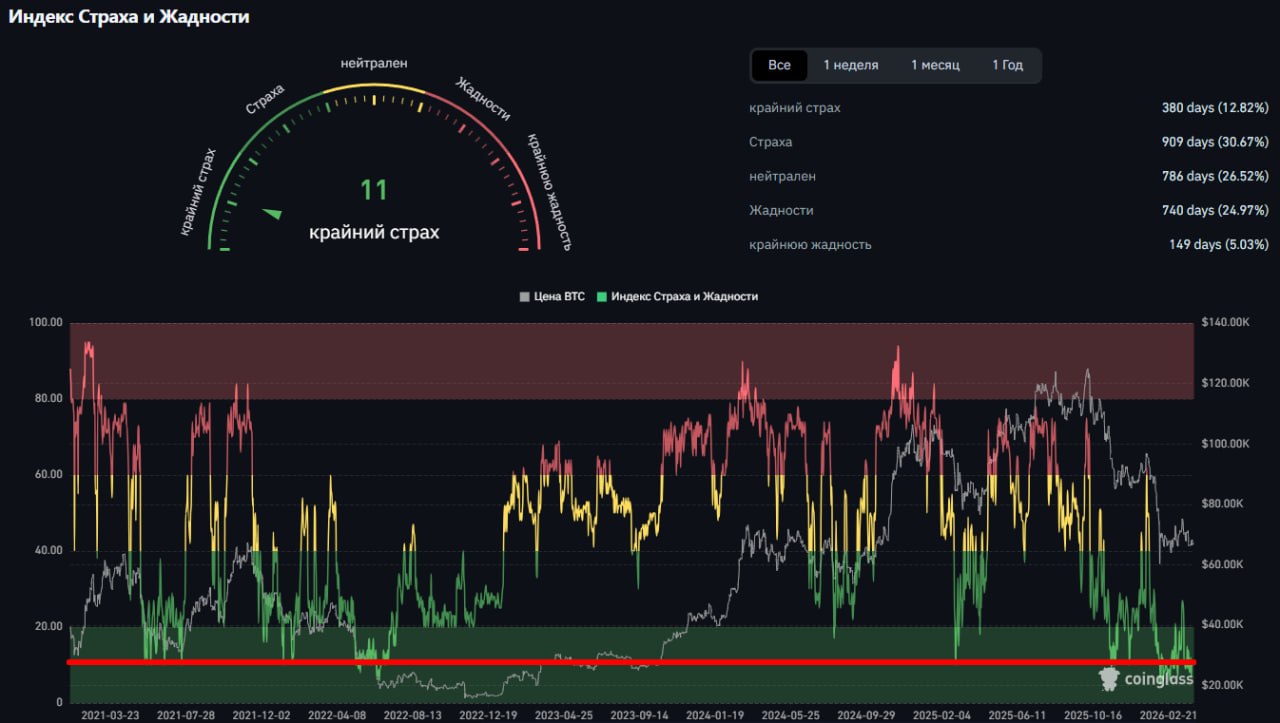The image size is (1280, 723).
Task: Click the "нейтрален" label above the gauge
Action: (x=374, y=63)
